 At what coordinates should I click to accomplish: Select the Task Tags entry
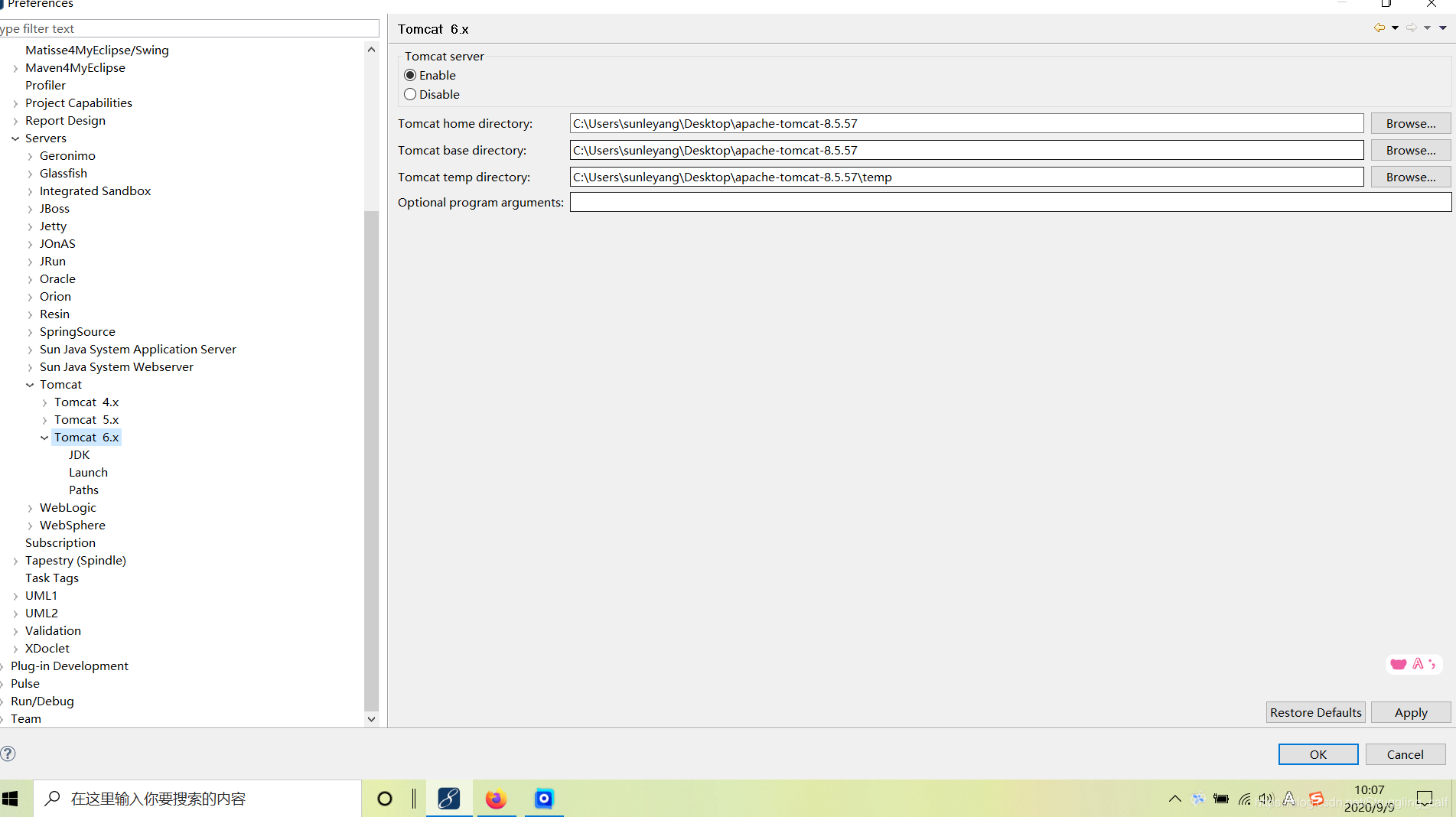pyautogui.click(x=52, y=578)
